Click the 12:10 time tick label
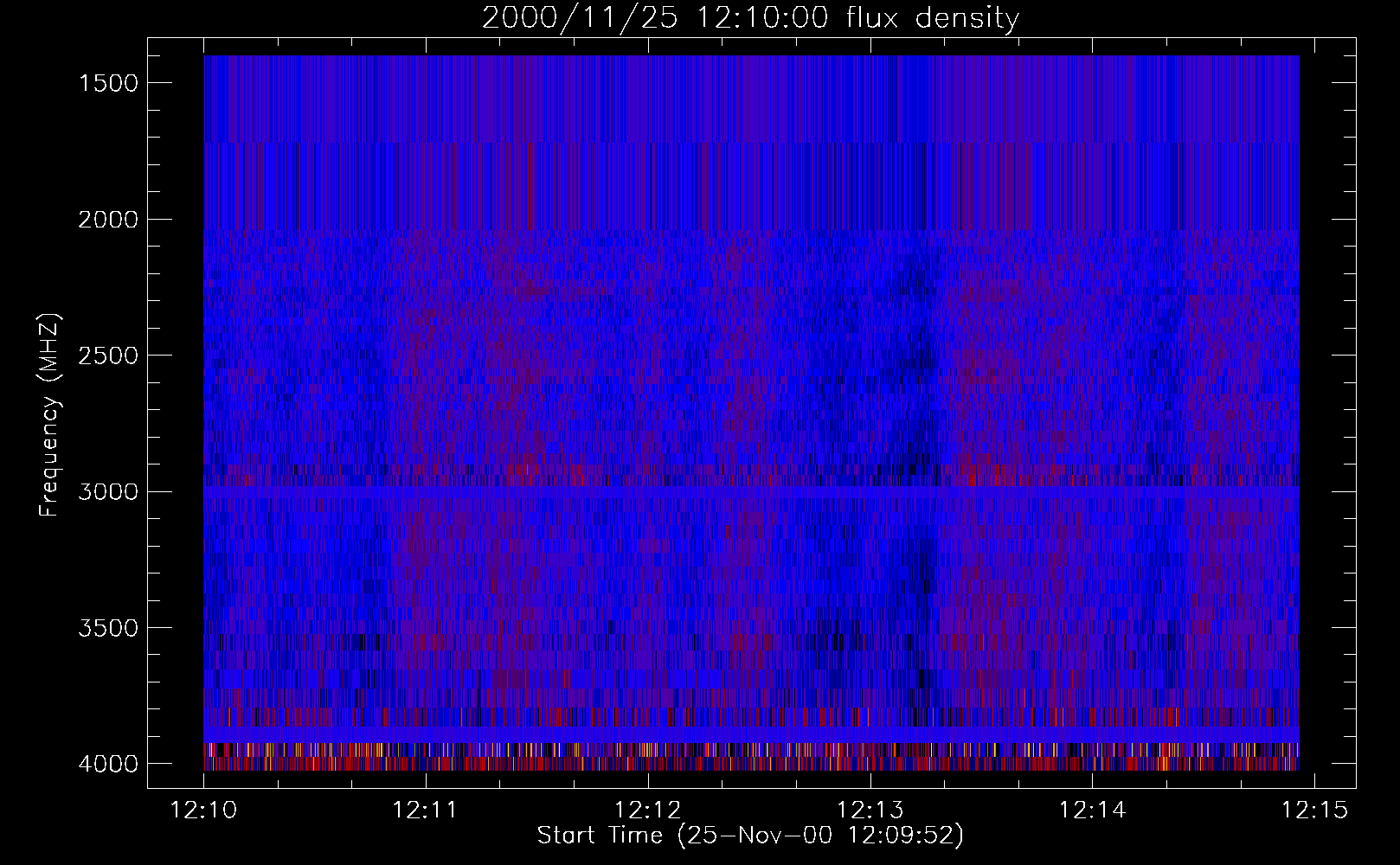This screenshot has height=865, width=1400. pos(203,811)
